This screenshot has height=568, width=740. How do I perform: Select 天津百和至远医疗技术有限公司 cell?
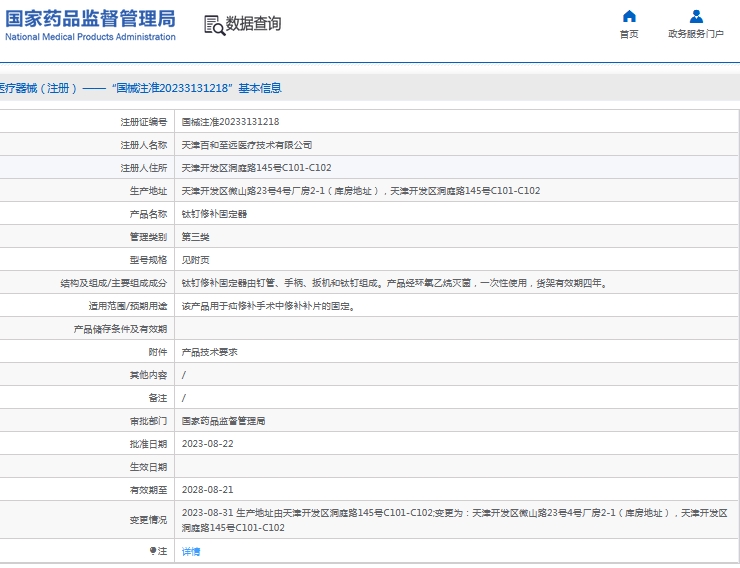(x=247, y=145)
